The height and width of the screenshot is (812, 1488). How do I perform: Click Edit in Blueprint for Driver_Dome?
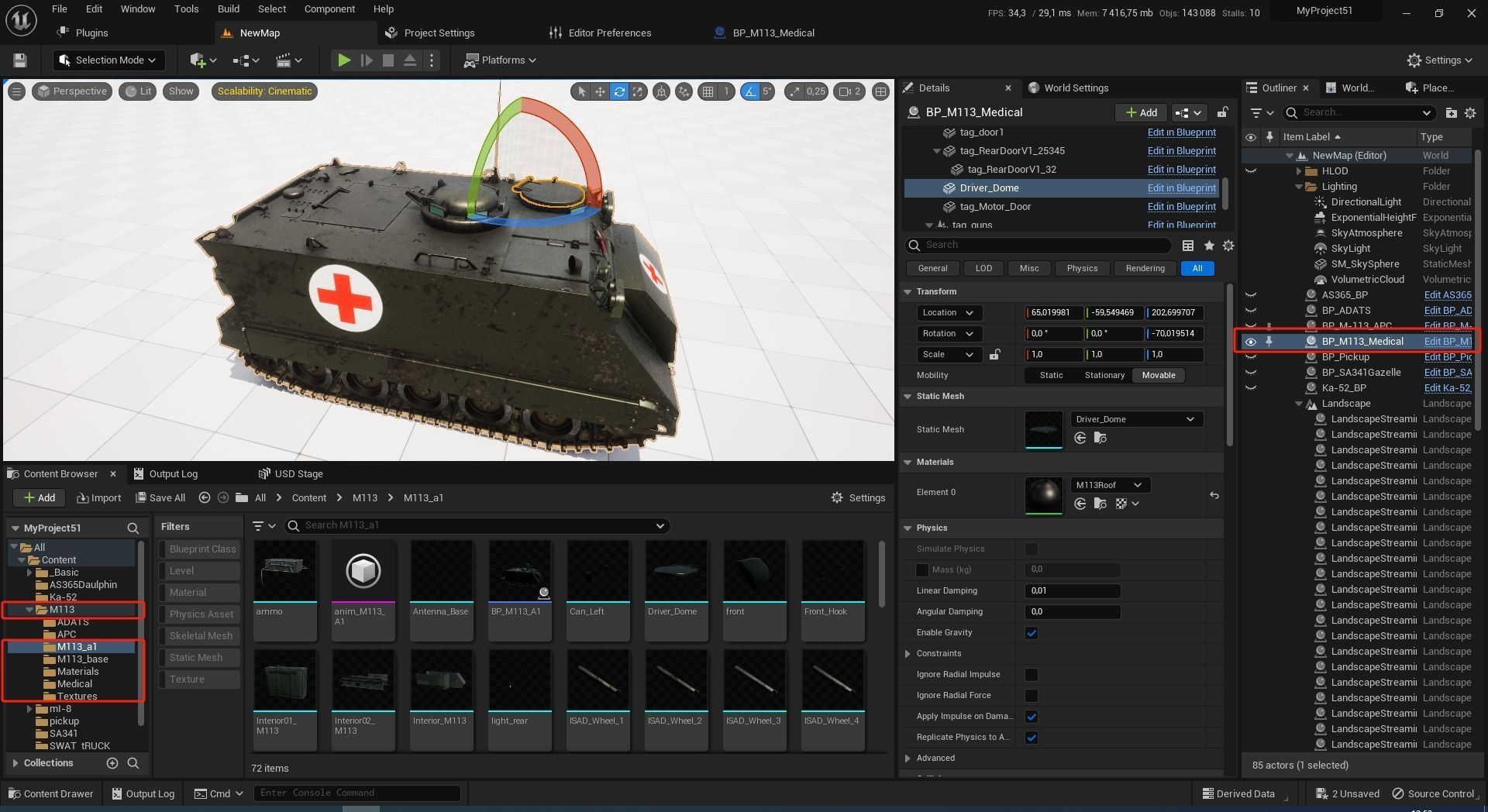[1180, 188]
